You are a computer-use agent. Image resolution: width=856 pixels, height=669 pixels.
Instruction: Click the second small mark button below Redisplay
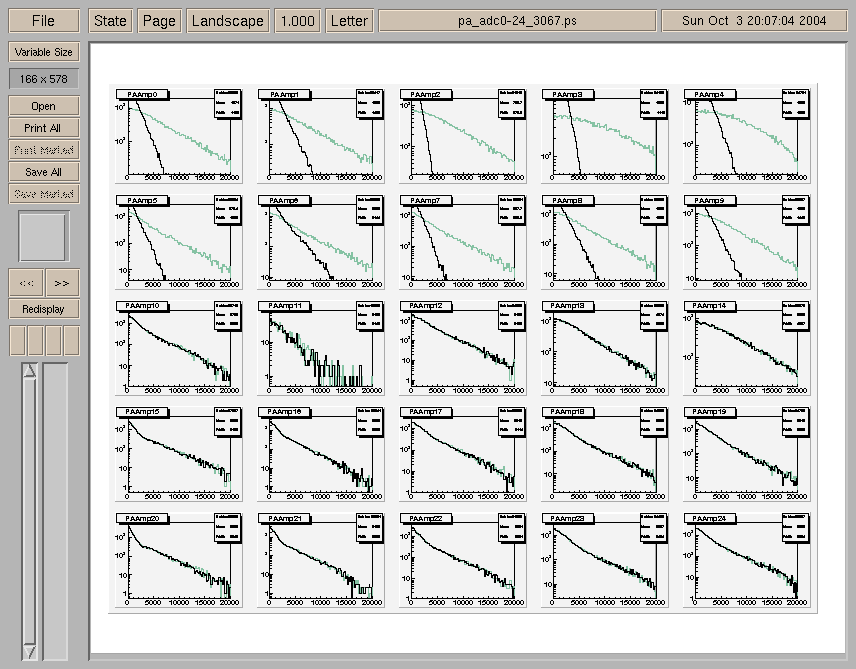[x=35, y=340]
